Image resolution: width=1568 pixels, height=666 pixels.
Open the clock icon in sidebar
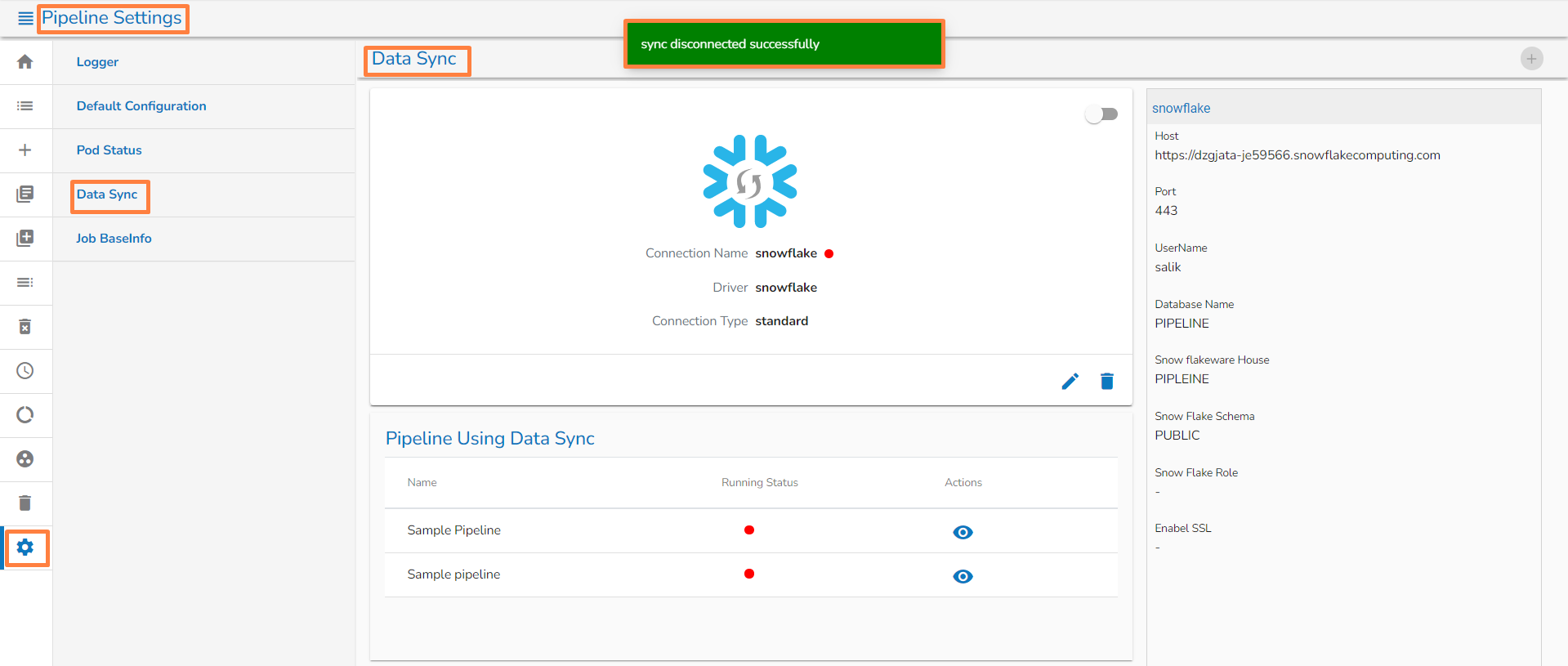pos(25,371)
